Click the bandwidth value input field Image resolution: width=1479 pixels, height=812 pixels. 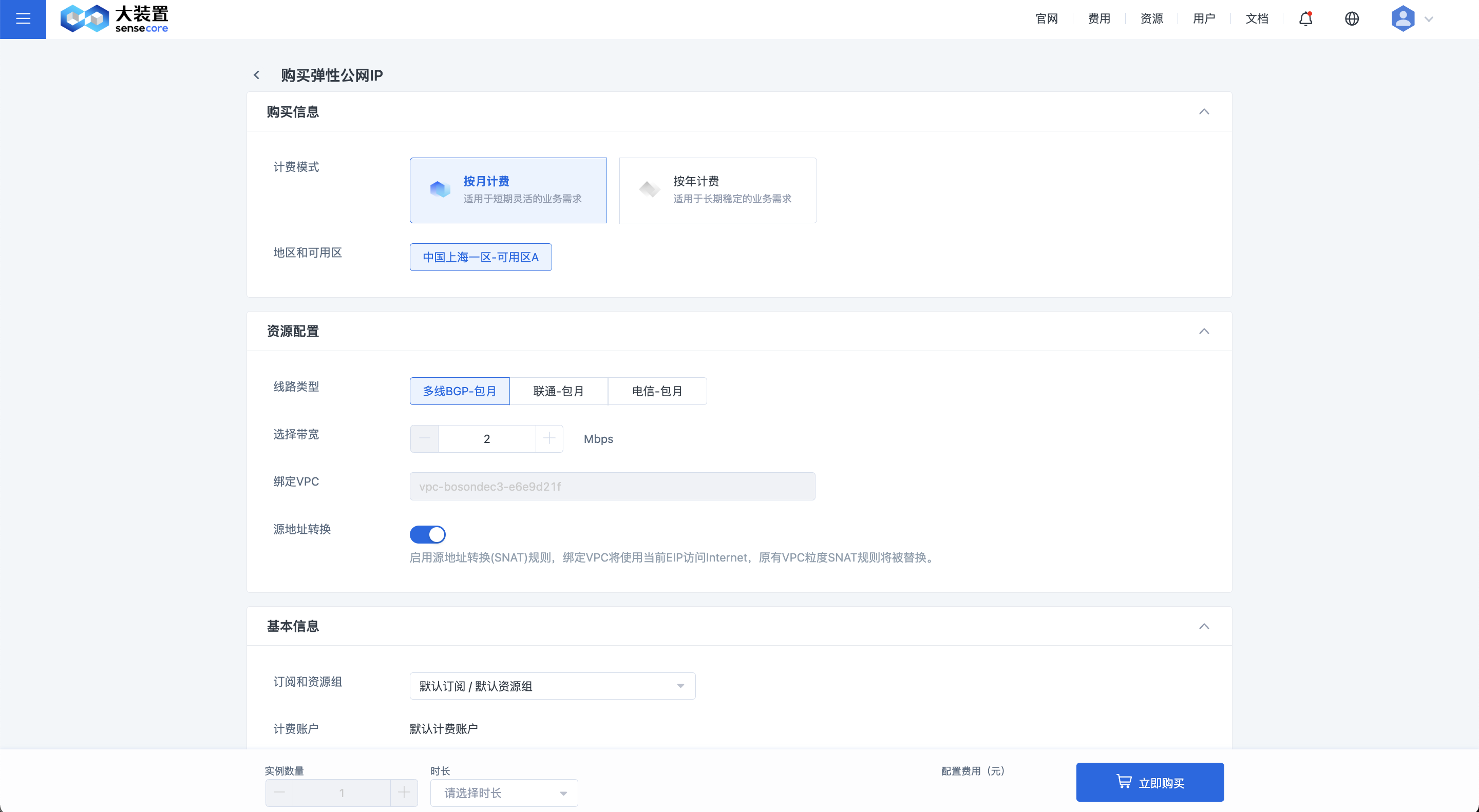pyautogui.click(x=486, y=439)
